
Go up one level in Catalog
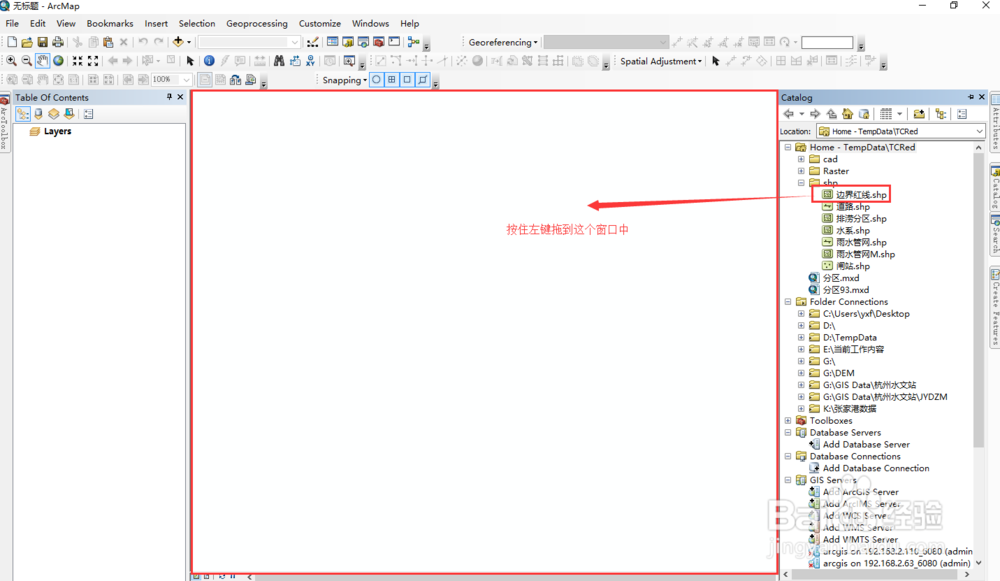coord(832,114)
